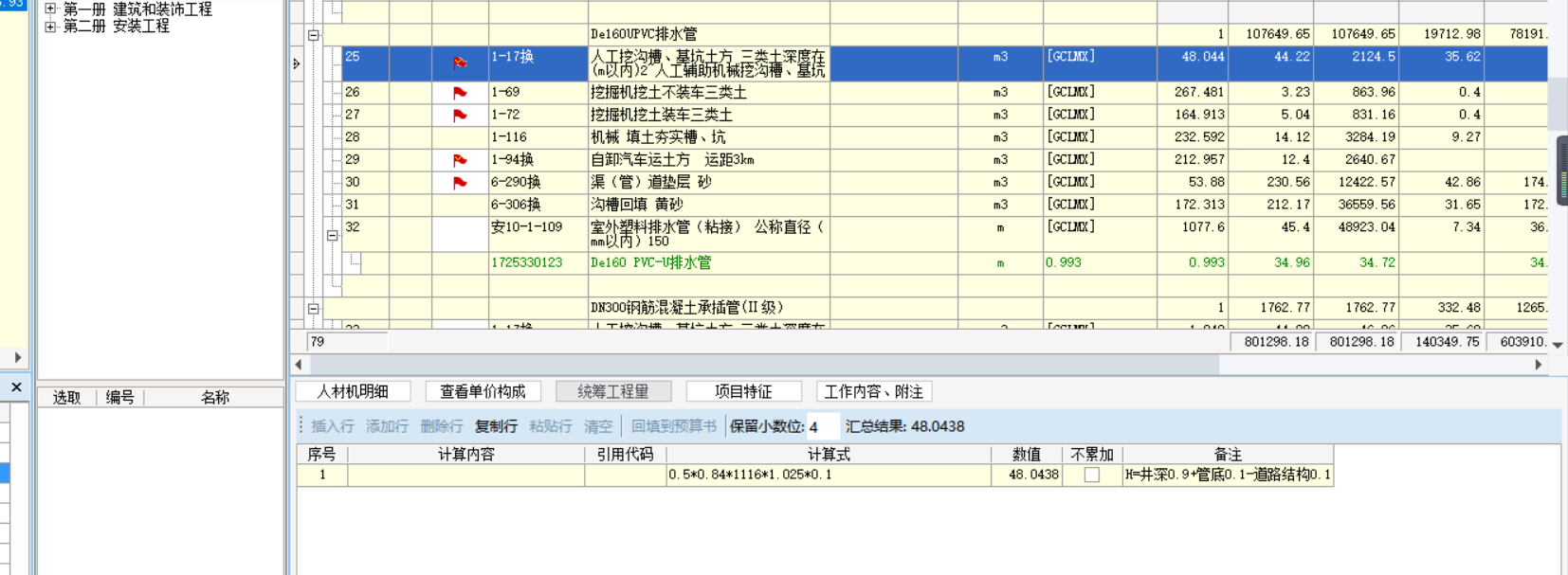Click the 复制行 button
Image resolution: width=1568 pixels, height=575 pixels.
coord(496,426)
